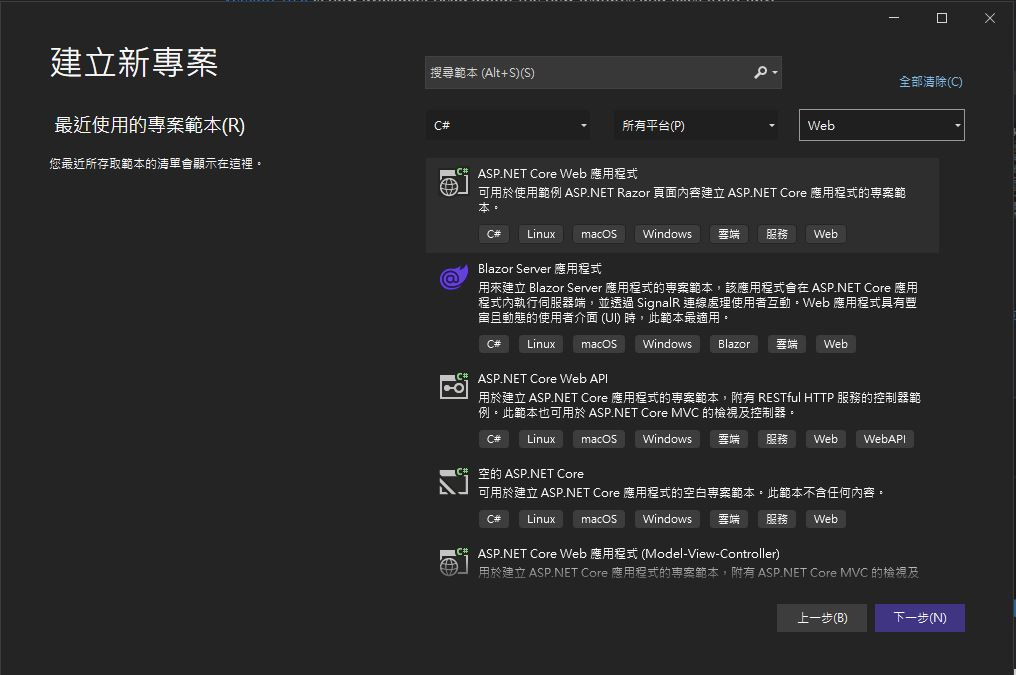
Task: Select the ASP.NET Core Web 應用程式 template icon
Action: tap(454, 181)
